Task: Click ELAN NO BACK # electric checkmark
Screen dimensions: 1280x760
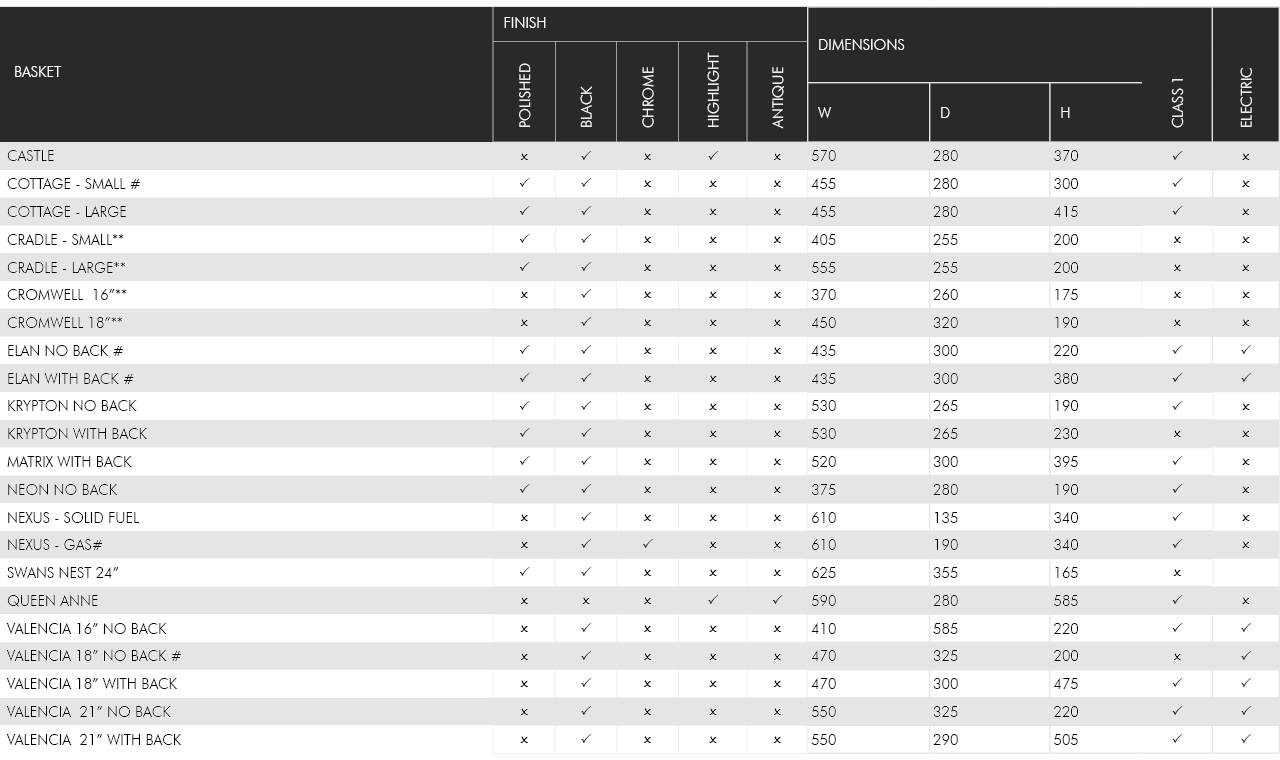Action: coord(1245,351)
